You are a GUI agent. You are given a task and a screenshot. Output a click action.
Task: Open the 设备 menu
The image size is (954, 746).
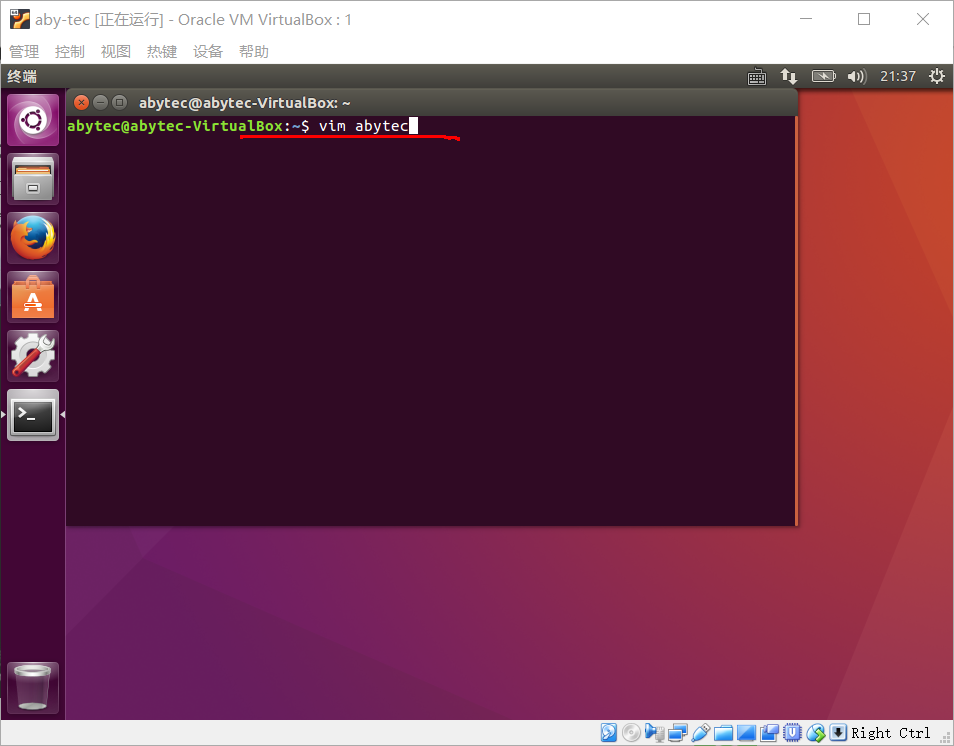pyautogui.click(x=208, y=52)
